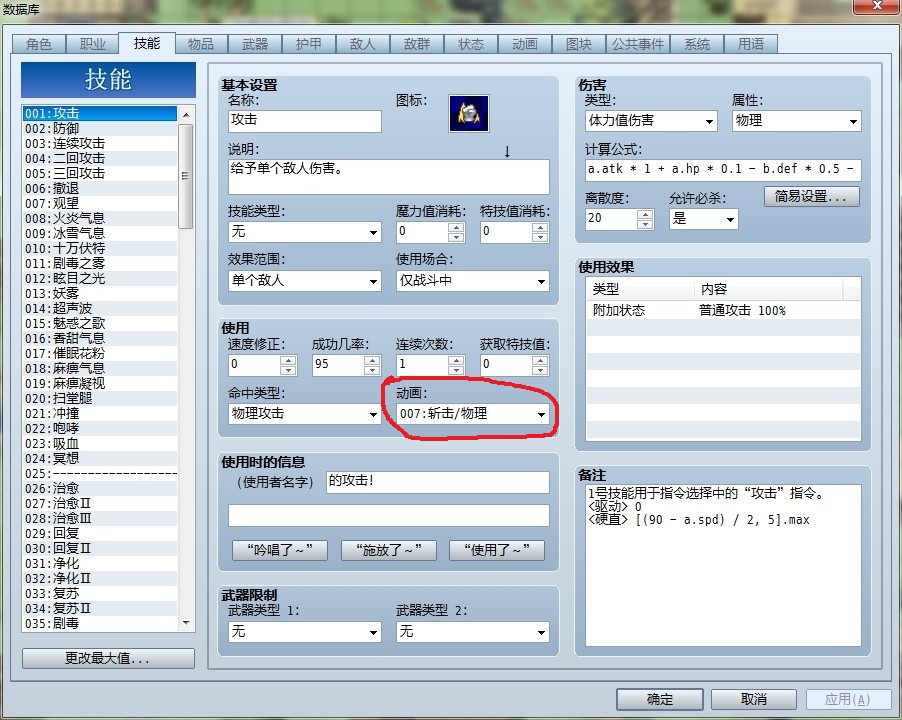Open the 角色 tab
Image resolution: width=902 pixels, height=720 pixels.
39,44
